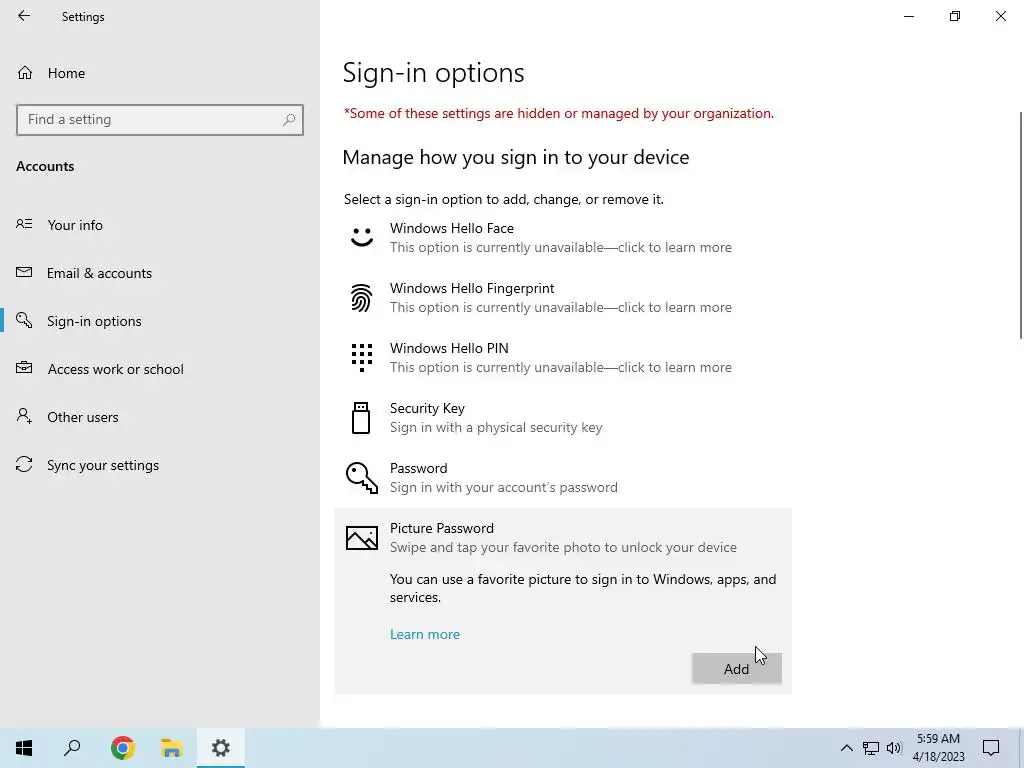
Task: Click the Other users person-plus icon
Action: pos(24,416)
